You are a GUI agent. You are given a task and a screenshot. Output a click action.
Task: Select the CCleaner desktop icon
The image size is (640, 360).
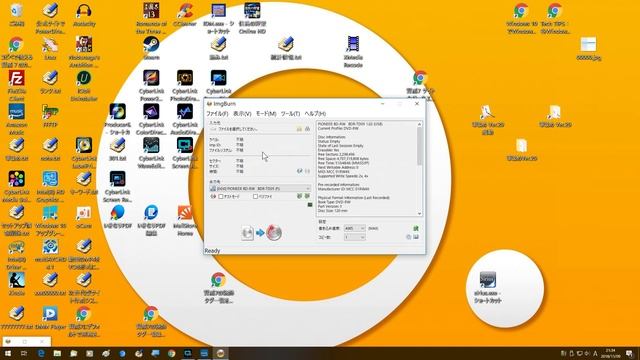(185, 16)
